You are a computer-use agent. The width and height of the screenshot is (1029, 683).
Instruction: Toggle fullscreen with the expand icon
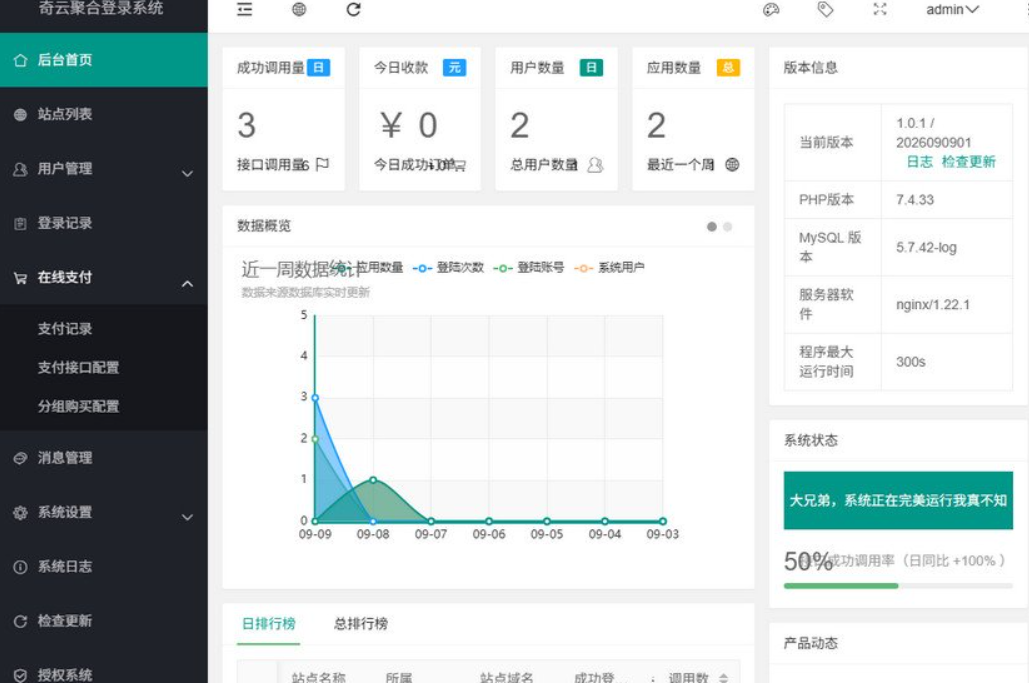880,9
